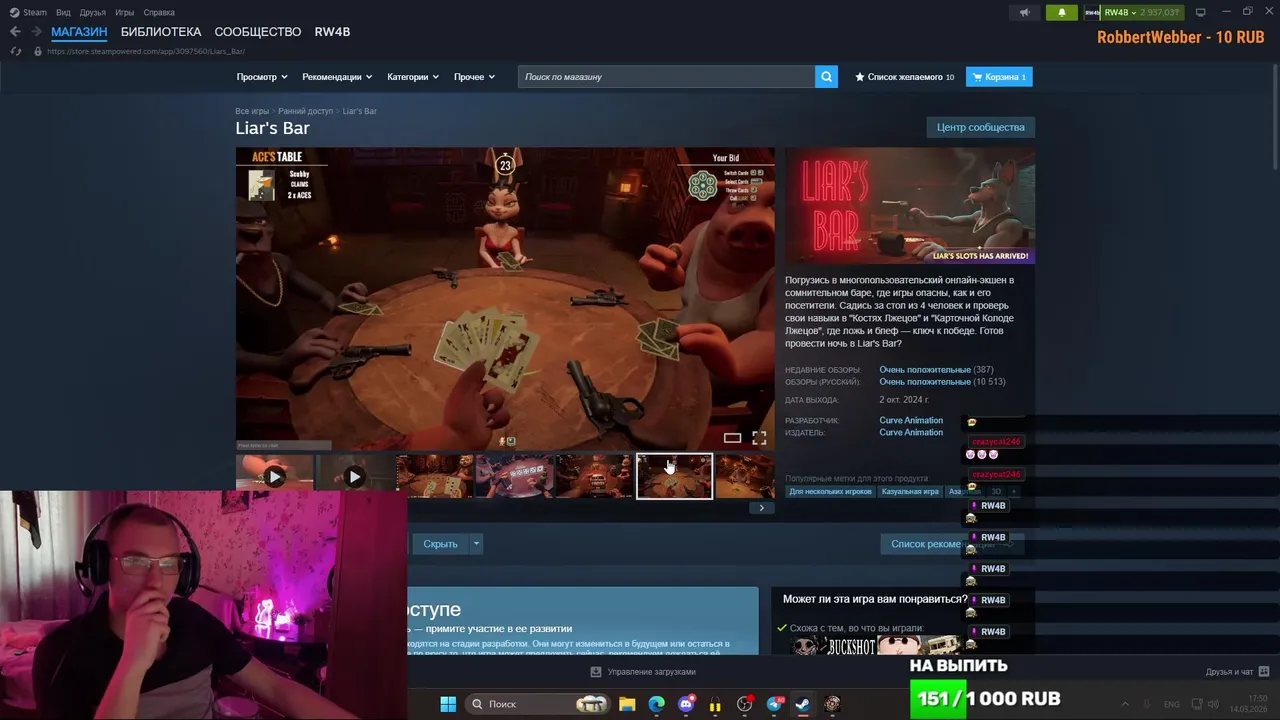Click the Скрыть button
The image size is (1280, 720).
(x=440, y=544)
